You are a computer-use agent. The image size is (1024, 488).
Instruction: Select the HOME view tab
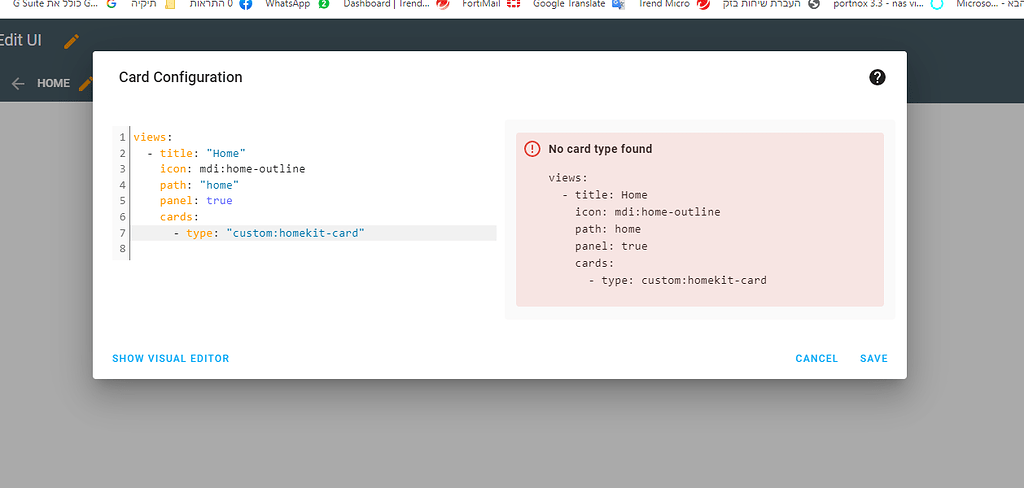54,84
